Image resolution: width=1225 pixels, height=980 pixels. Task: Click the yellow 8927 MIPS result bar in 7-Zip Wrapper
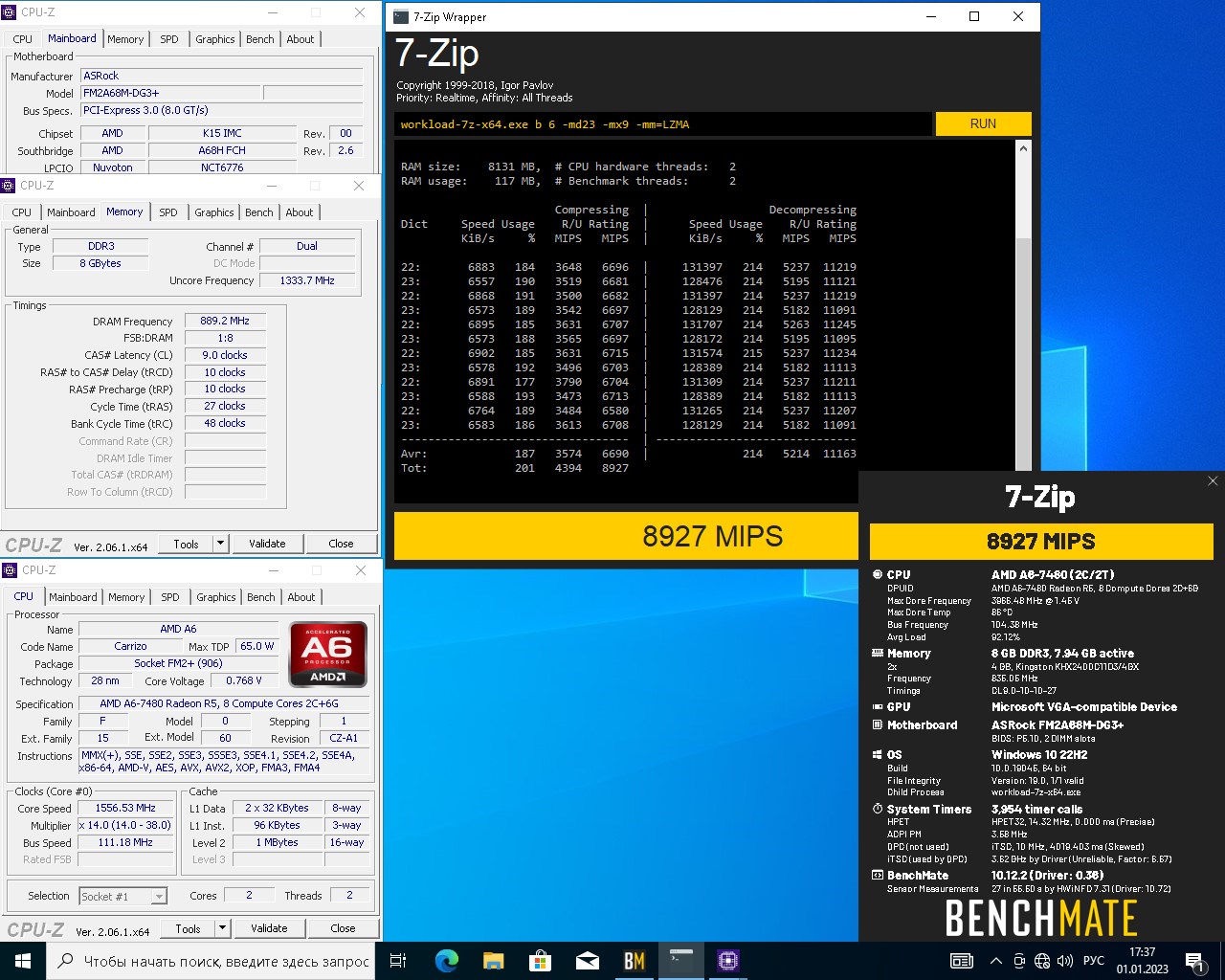[x=626, y=536]
